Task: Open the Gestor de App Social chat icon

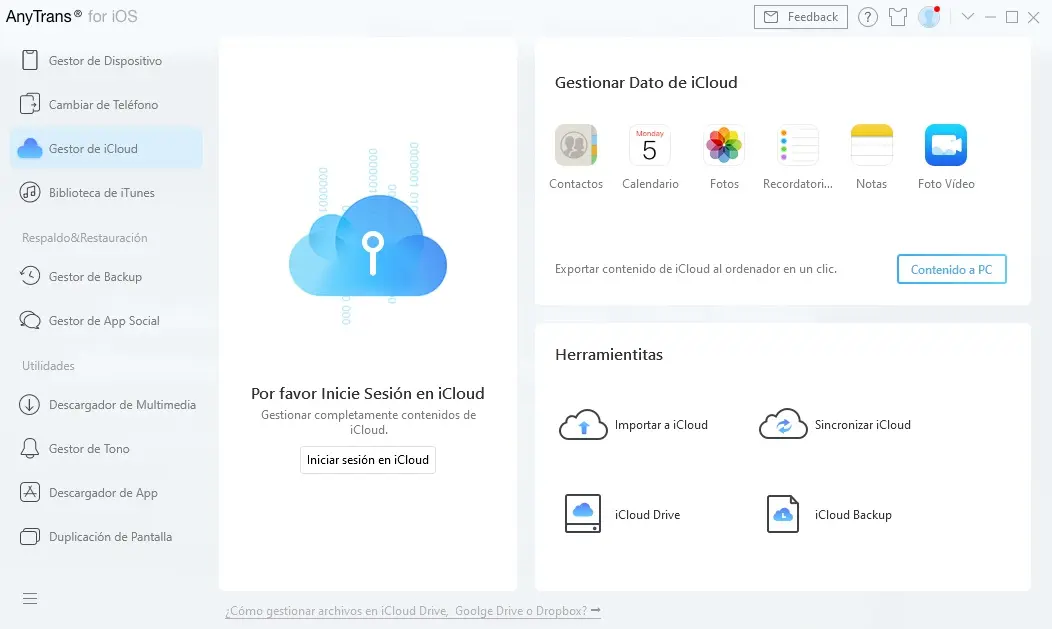Action: (30, 321)
